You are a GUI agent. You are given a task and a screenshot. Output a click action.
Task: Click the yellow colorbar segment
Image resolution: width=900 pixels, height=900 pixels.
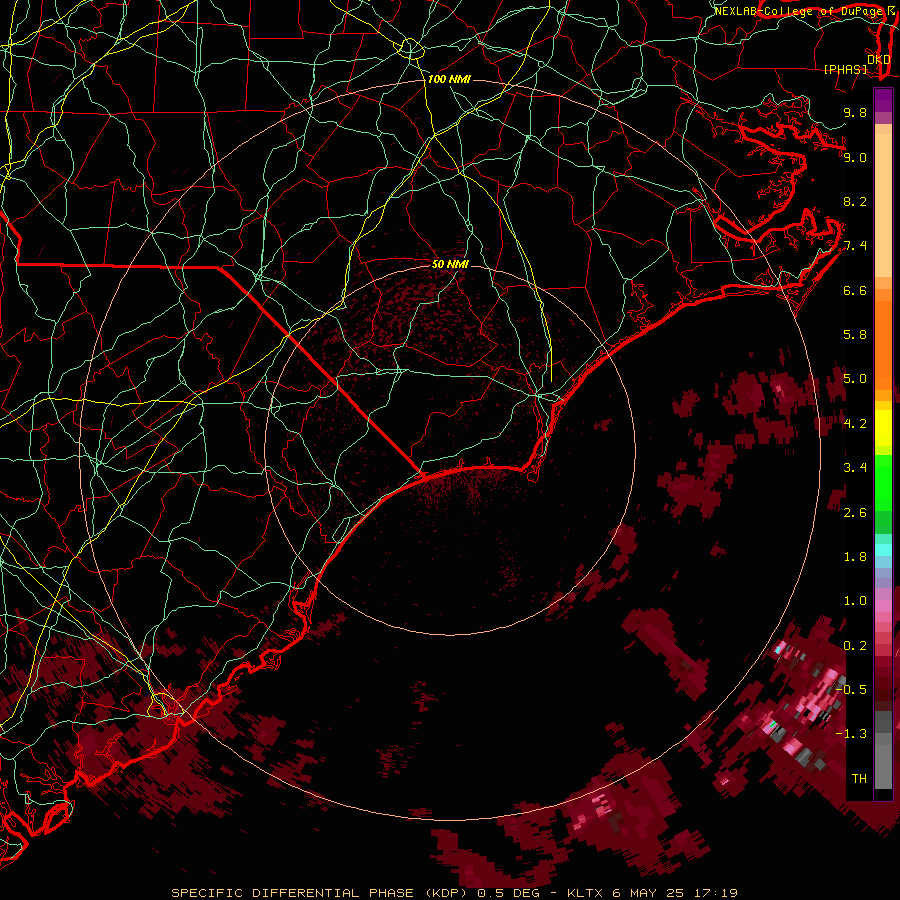[x=883, y=428]
